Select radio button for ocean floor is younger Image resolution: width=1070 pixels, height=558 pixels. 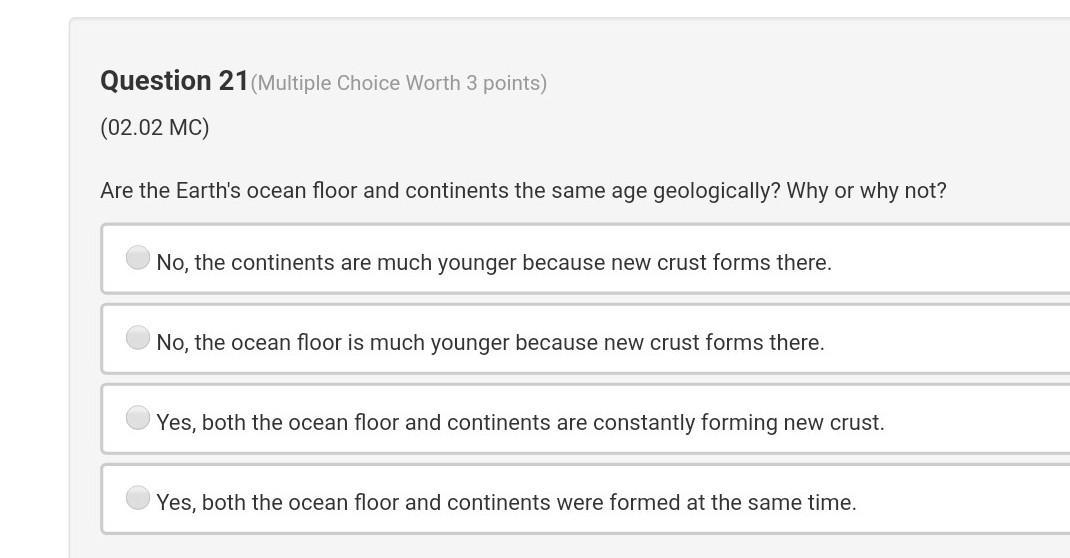pos(138,338)
